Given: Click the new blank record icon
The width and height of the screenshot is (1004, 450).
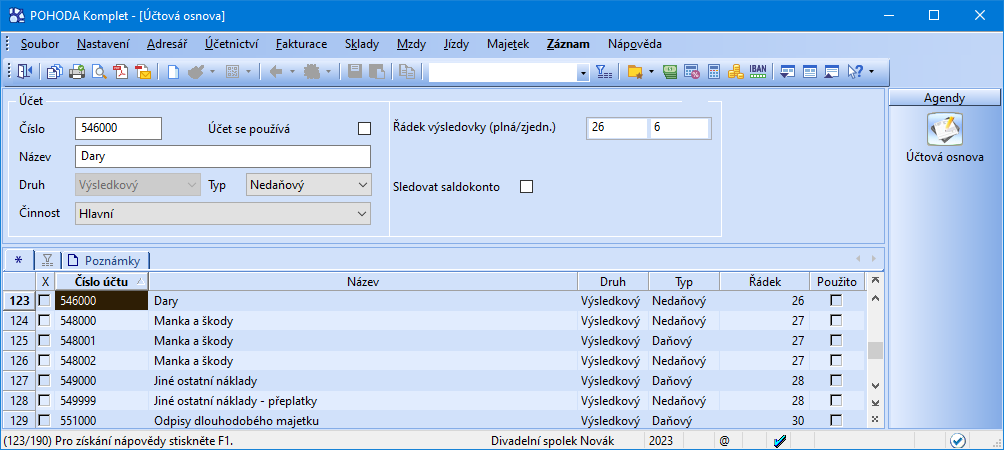Looking at the screenshot, I should tap(173, 72).
